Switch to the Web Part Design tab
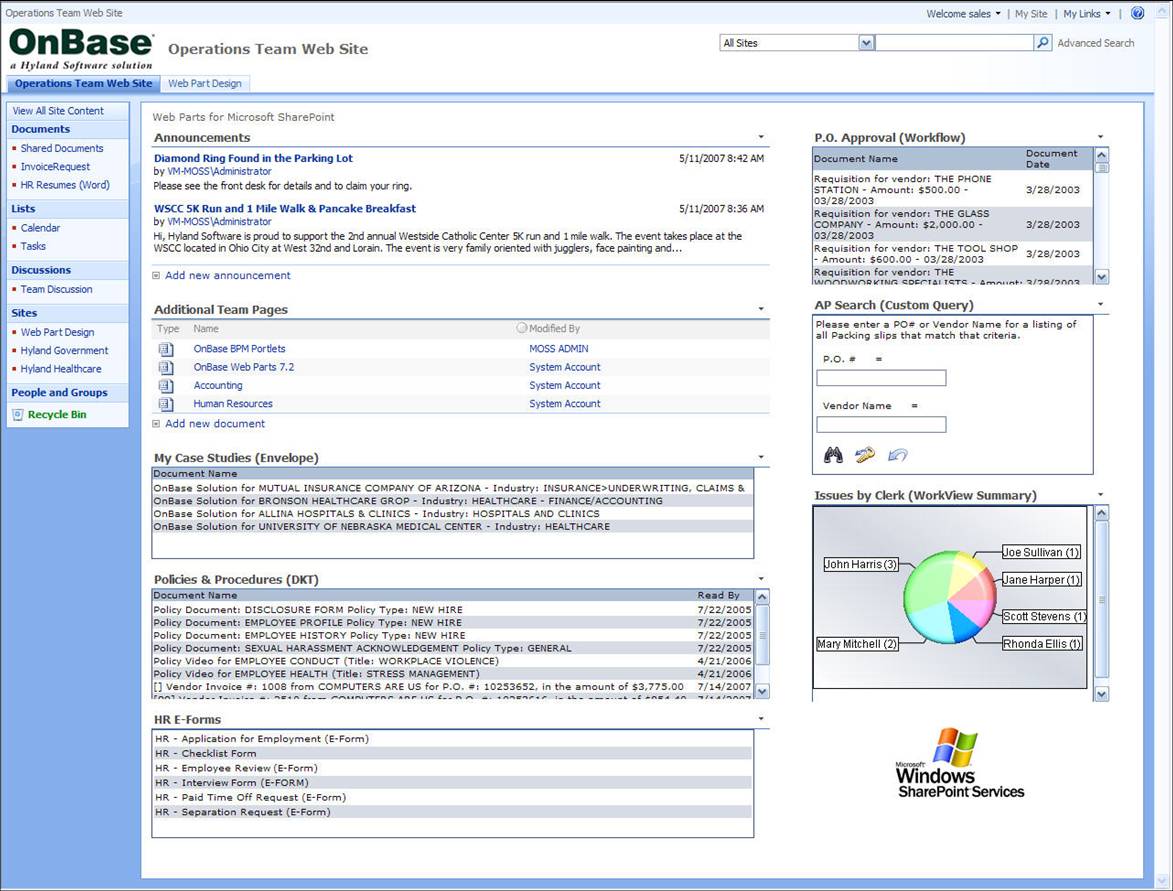This screenshot has width=1173, height=891. 205,83
